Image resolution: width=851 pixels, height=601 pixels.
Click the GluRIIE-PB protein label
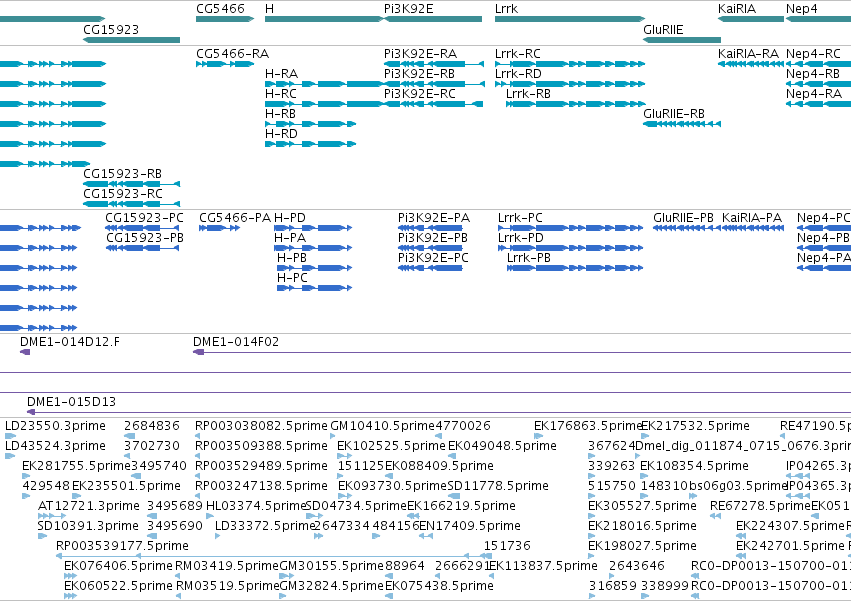683,217
